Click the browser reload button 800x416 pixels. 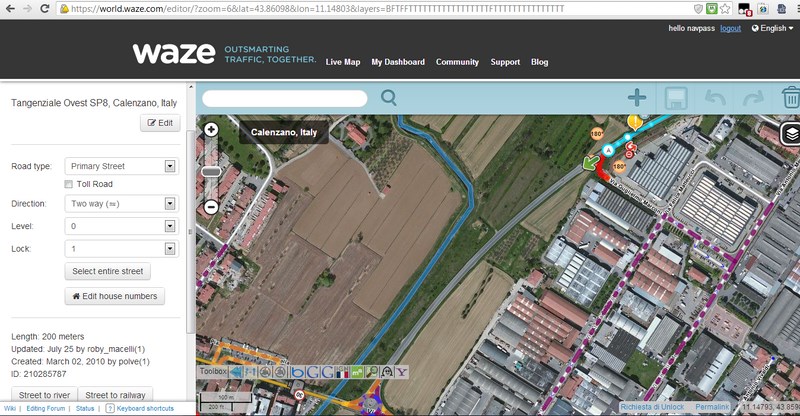44,9
